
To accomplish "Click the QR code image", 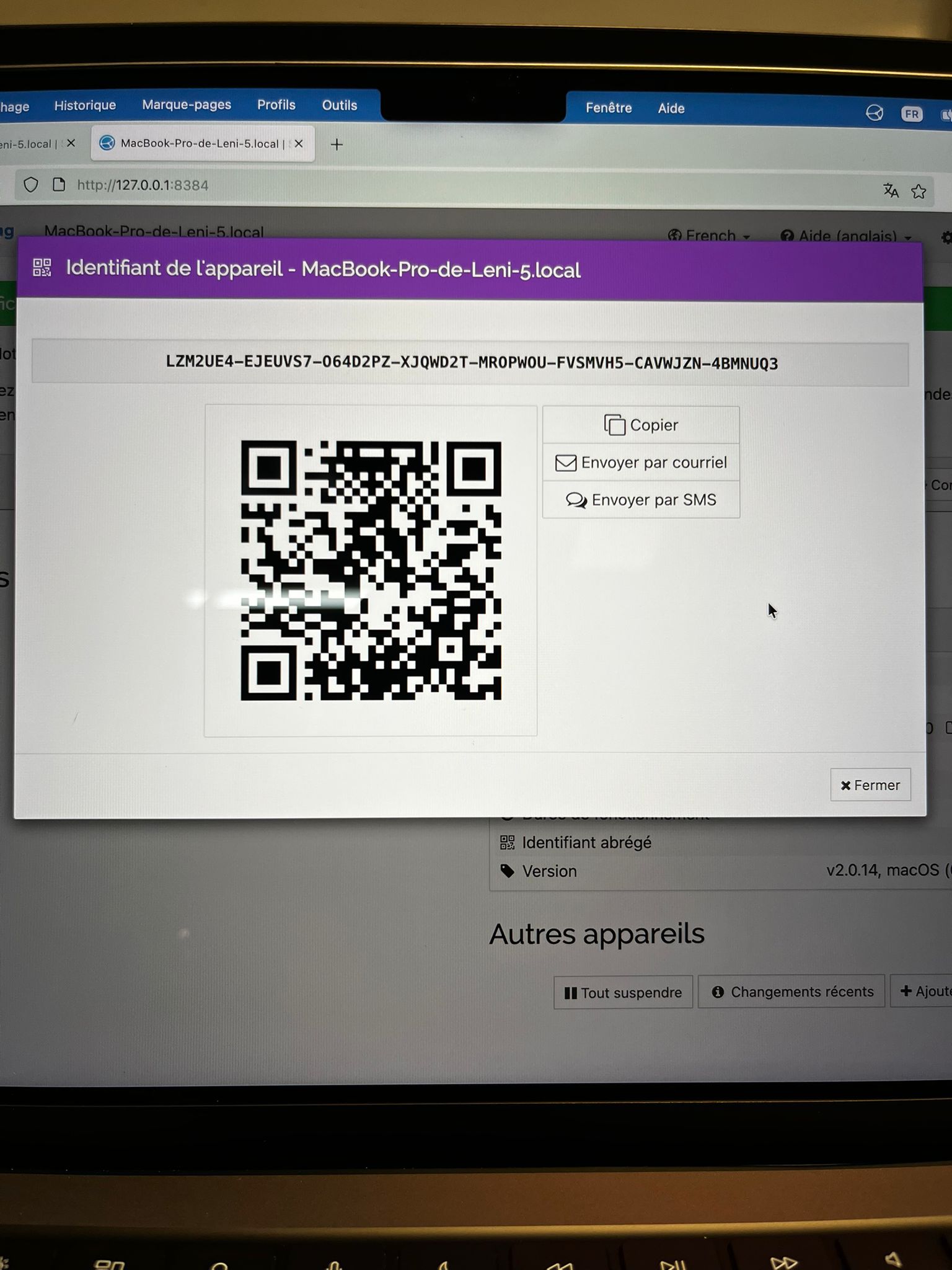I will (371, 571).
